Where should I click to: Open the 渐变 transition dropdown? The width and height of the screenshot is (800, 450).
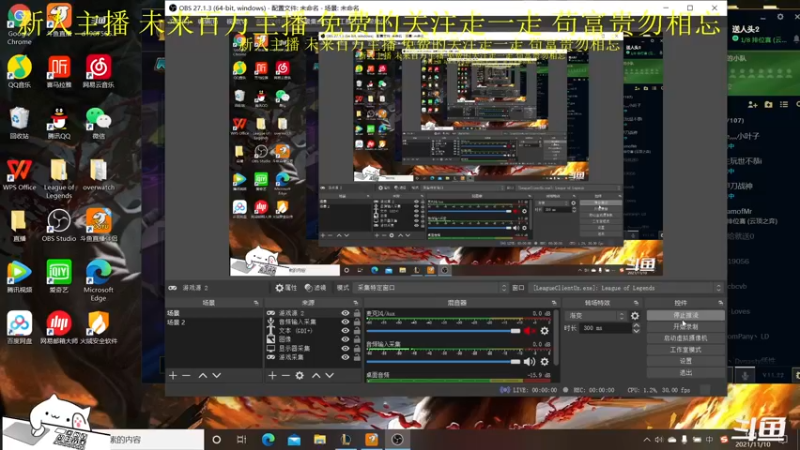pos(595,316)
